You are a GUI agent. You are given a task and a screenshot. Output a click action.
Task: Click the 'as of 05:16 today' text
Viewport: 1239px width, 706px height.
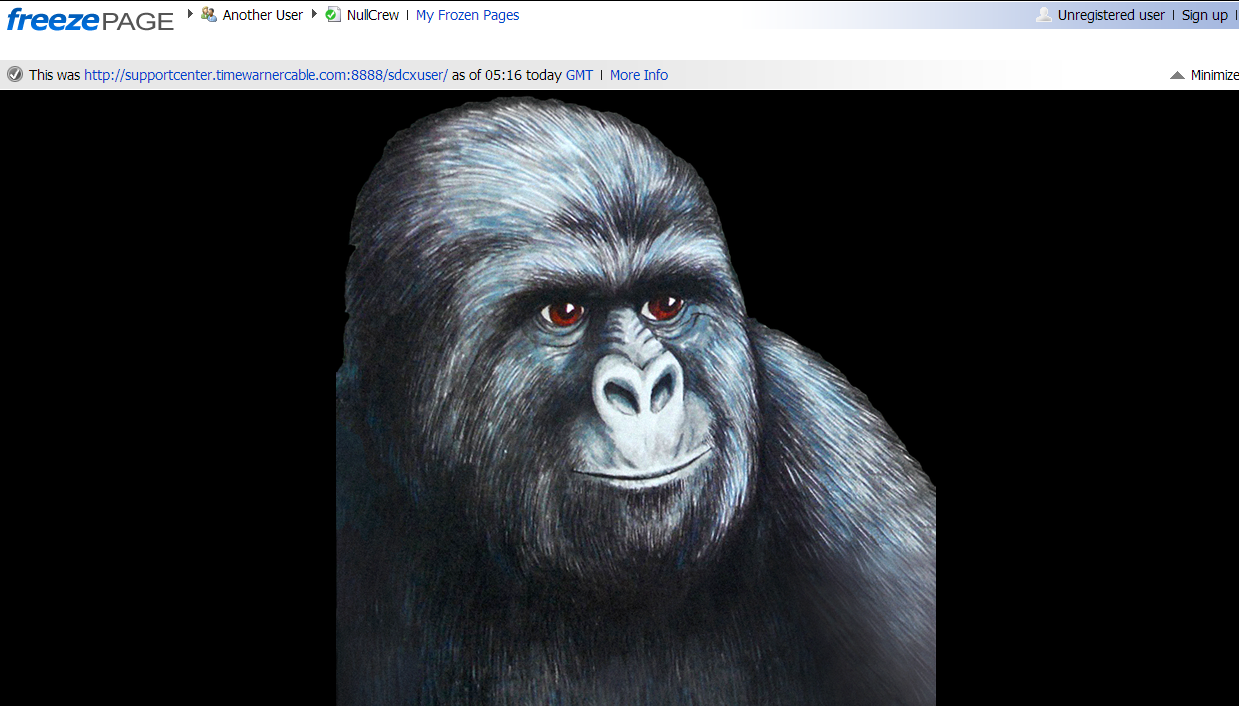pos(507,75)
